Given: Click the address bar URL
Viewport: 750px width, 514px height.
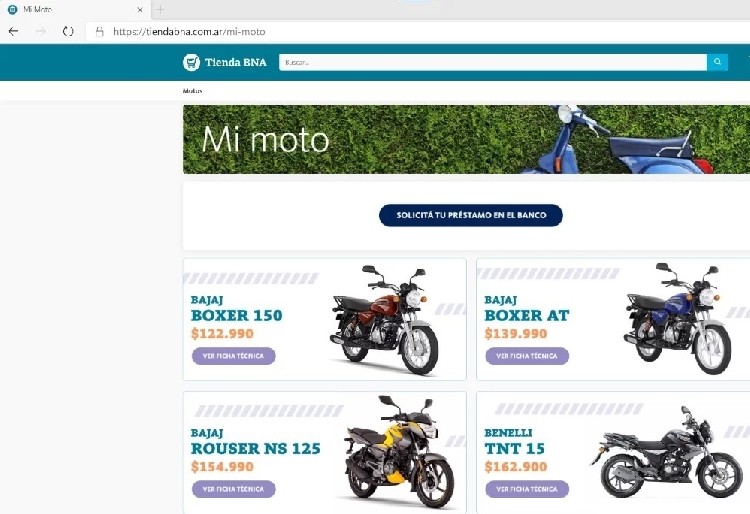Looking at the screenshot, I should tap(189, 32).
